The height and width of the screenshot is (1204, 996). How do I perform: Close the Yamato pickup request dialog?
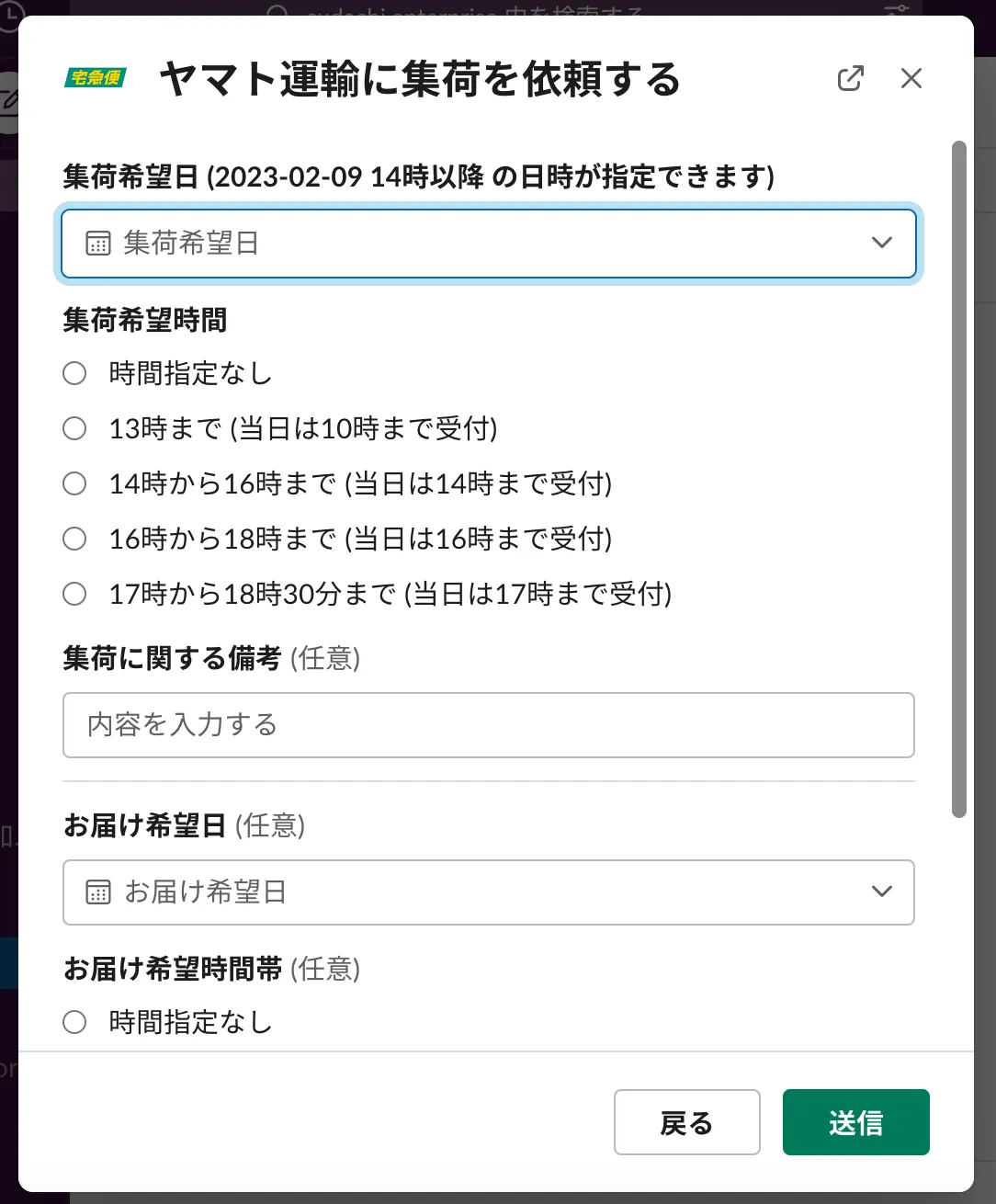pos(911,79)
